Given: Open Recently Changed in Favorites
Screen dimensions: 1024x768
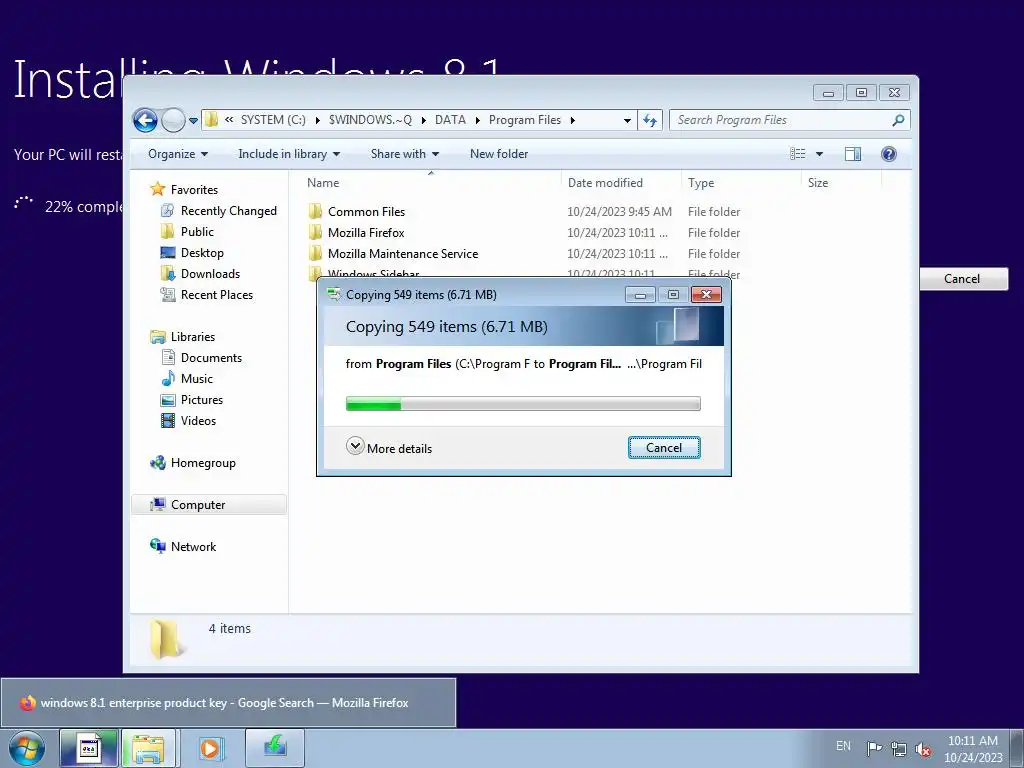Looking at the screenshot, I should click(x=229, y=211).
